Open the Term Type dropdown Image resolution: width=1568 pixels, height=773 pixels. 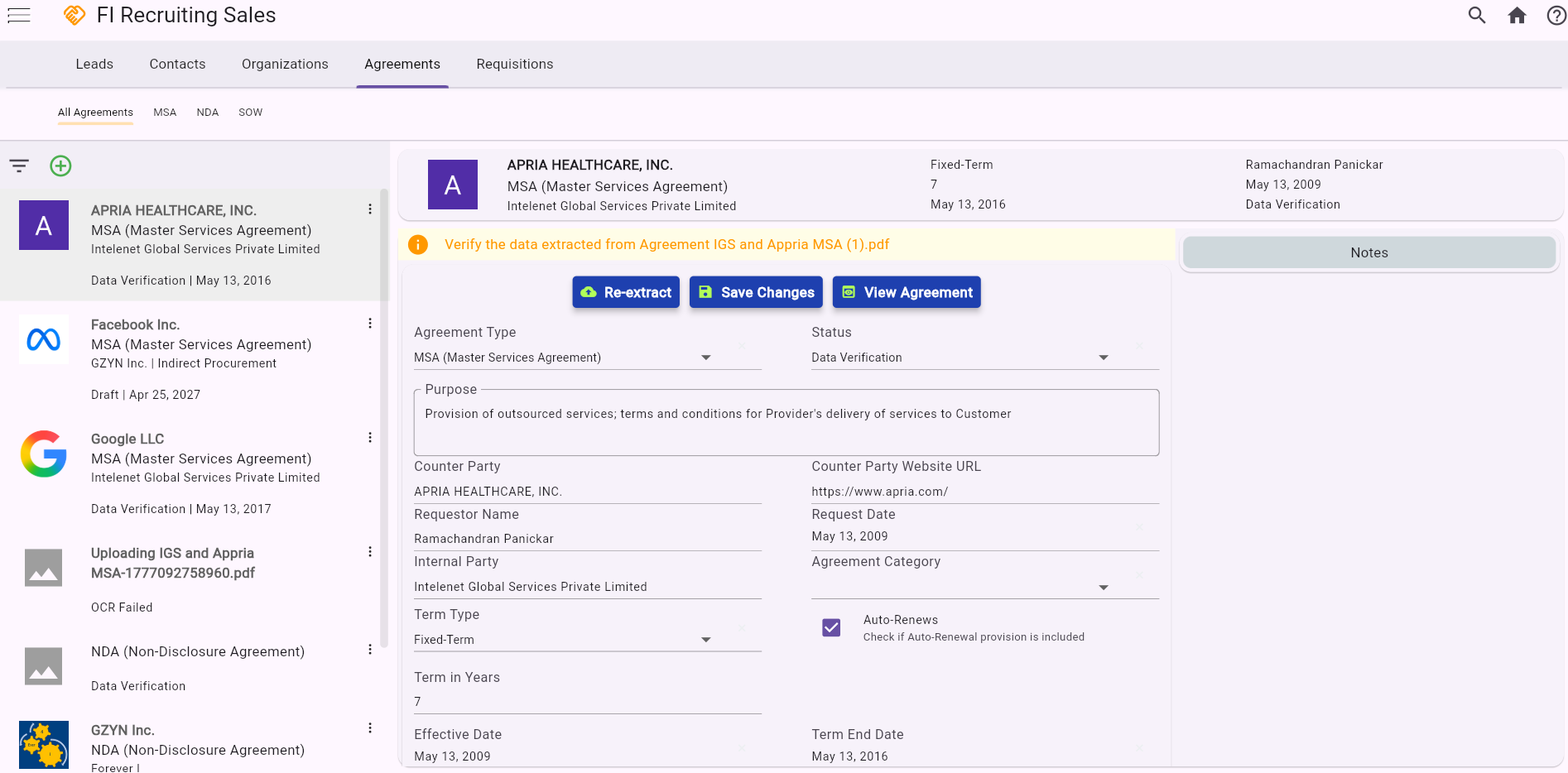tap(588, 640)
